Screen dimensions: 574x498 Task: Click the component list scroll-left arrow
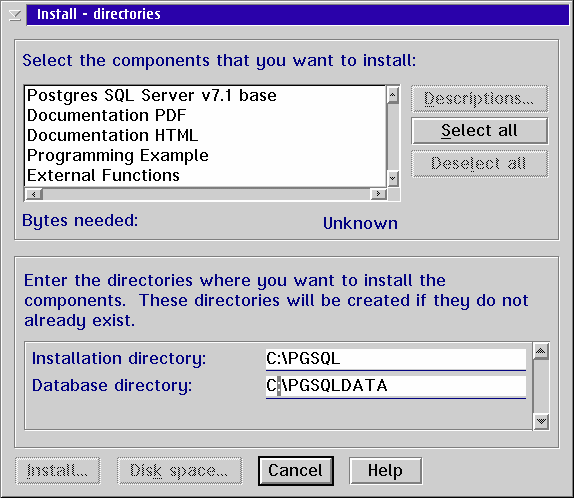click(34, 194)
